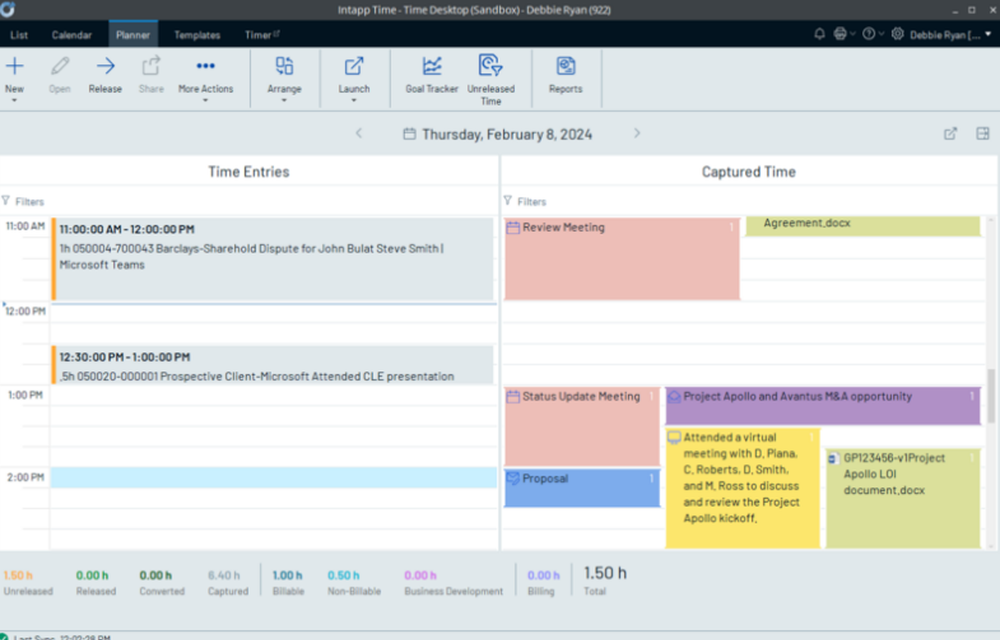Go to previous day arrow
The image size is (1000, 640).
pos(359,133)
